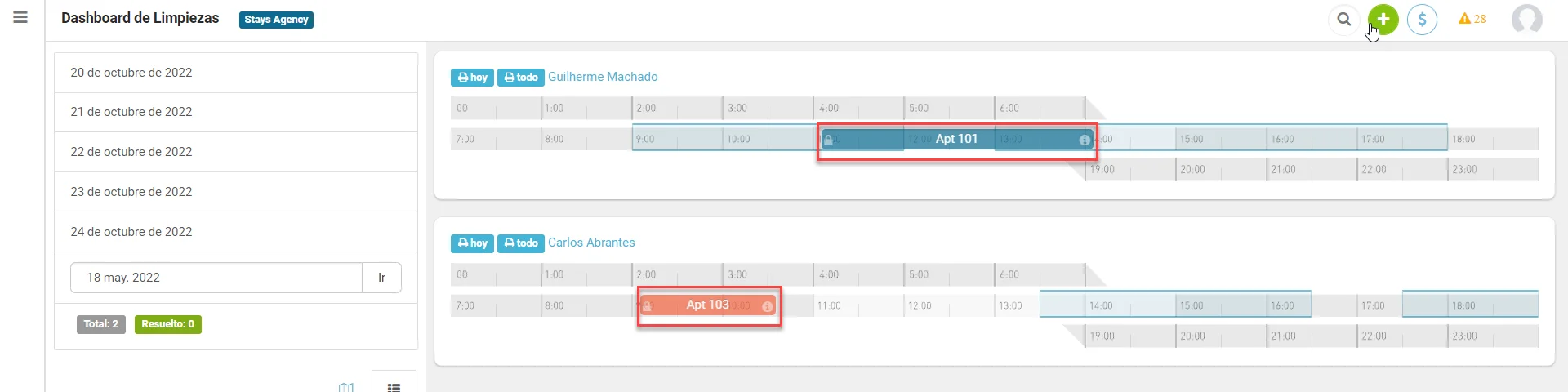Open the dollar sign finance icon

(x=1422, y=19)
